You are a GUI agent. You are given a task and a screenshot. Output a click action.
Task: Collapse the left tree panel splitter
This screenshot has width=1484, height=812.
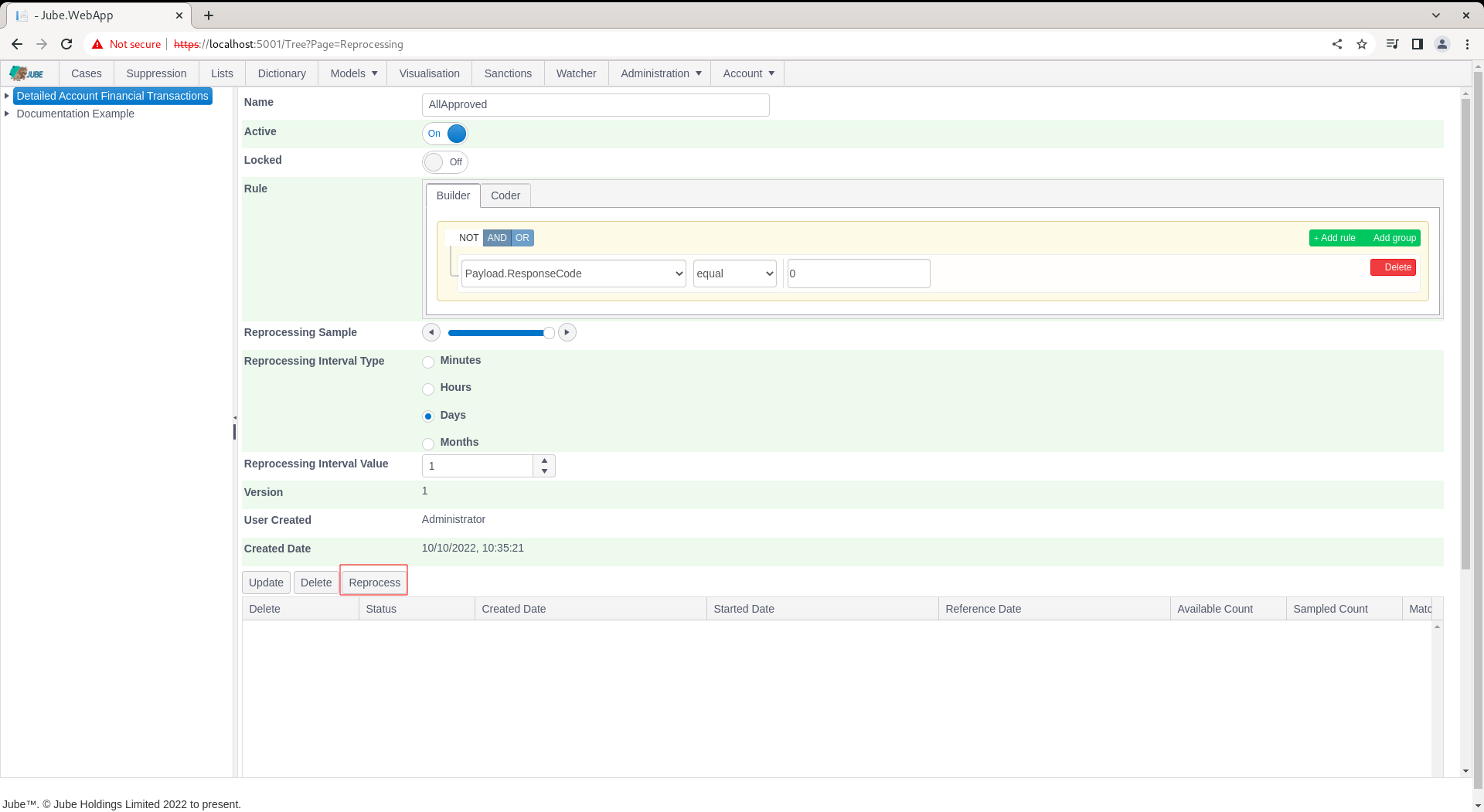click(235, 418)
